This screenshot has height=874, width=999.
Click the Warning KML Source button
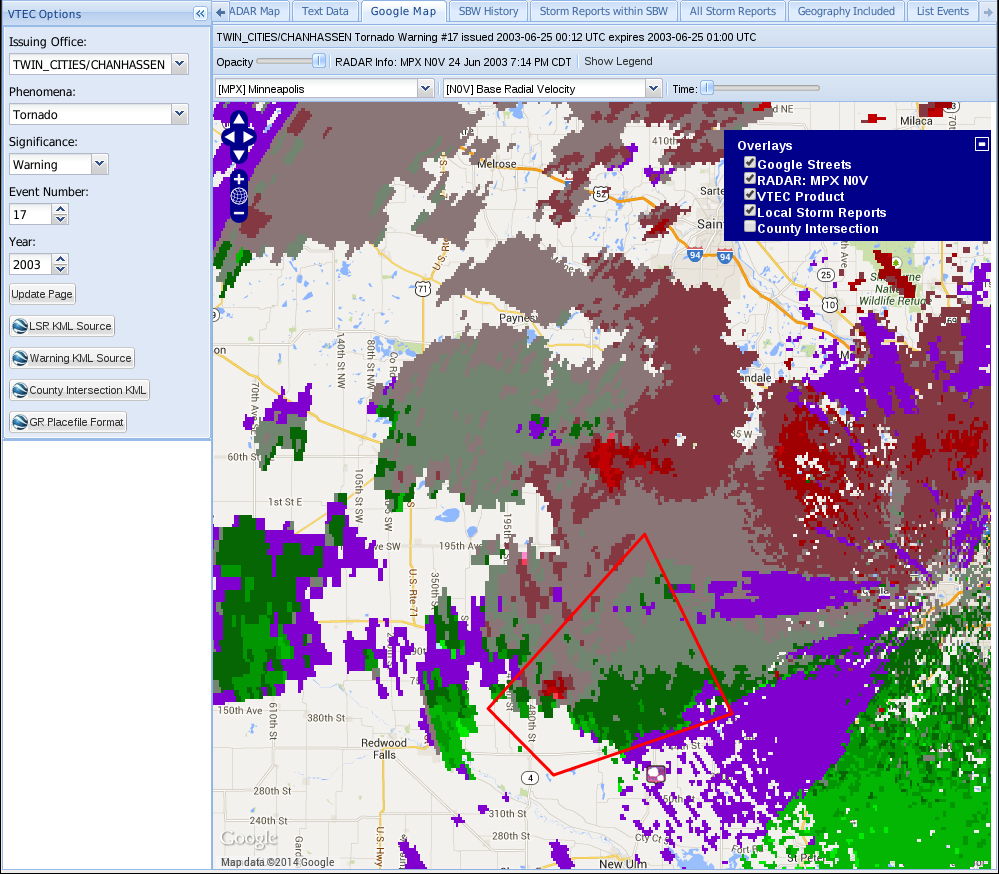72,358
